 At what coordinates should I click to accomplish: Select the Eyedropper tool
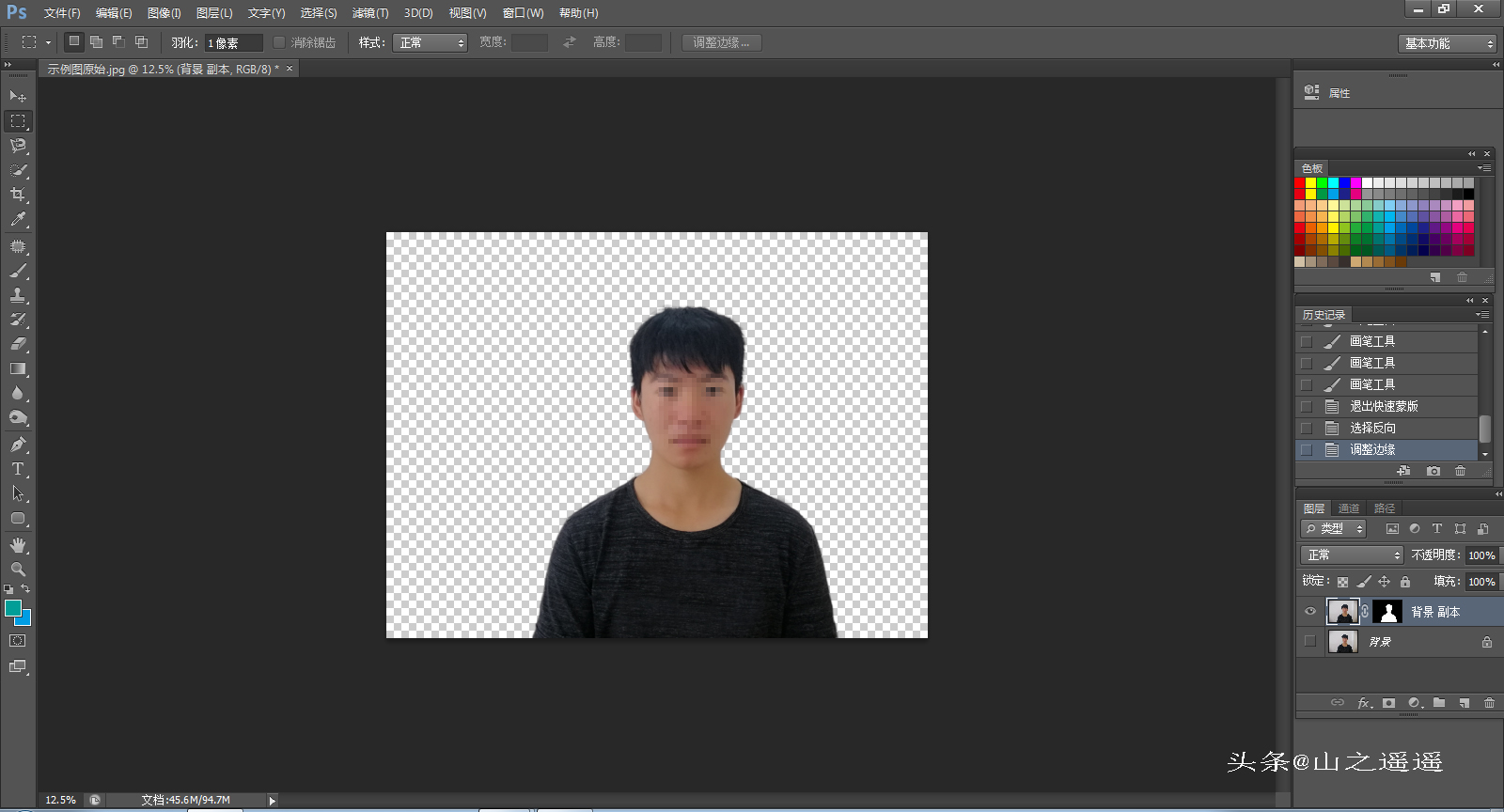click(17, 220)
